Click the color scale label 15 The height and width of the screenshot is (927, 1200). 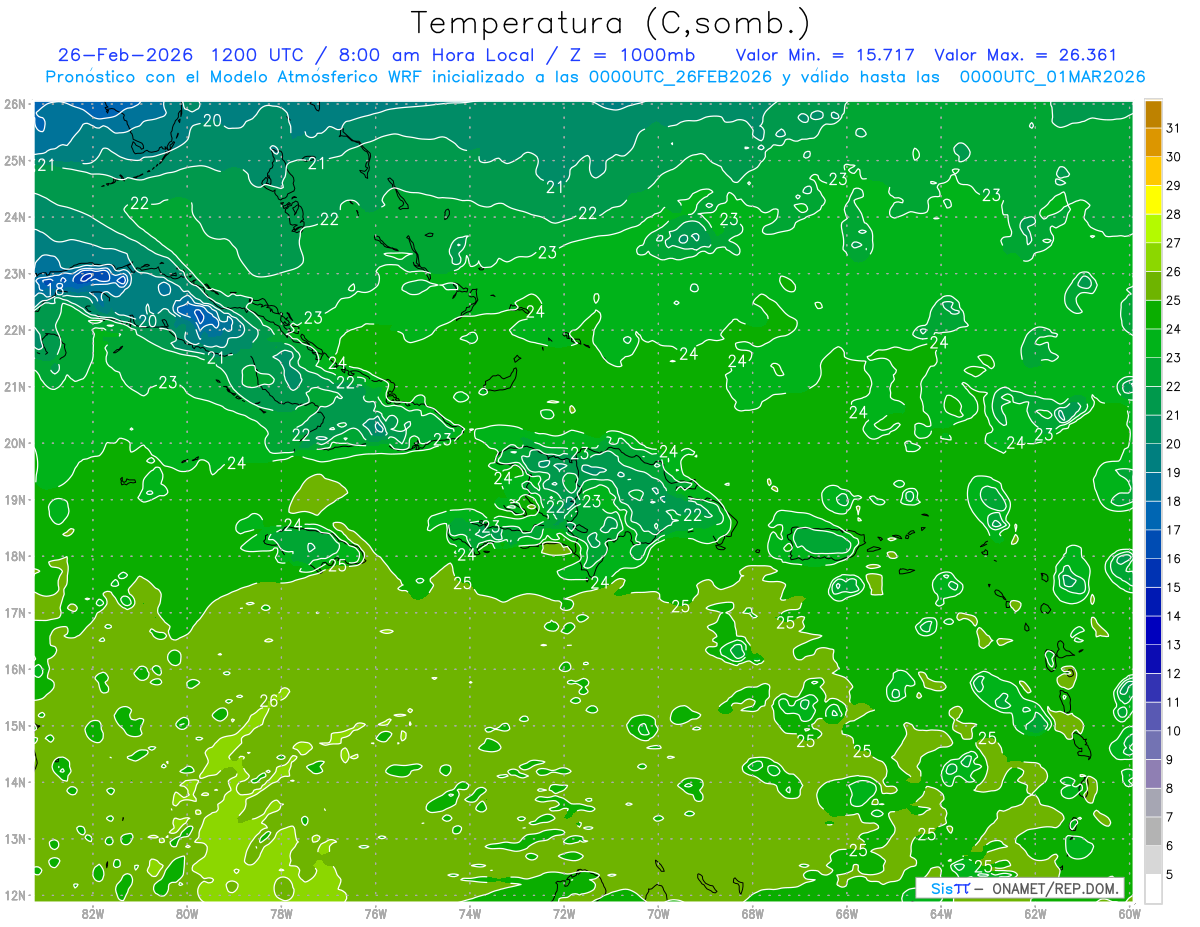1173,587
